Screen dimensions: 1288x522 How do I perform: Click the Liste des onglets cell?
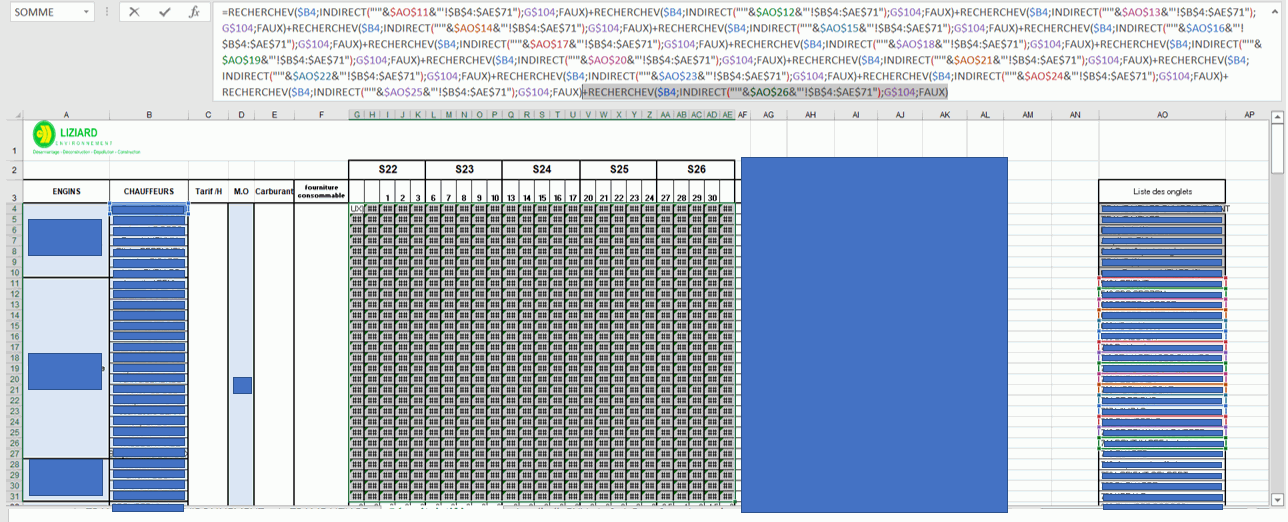(x=1162, y=191)
